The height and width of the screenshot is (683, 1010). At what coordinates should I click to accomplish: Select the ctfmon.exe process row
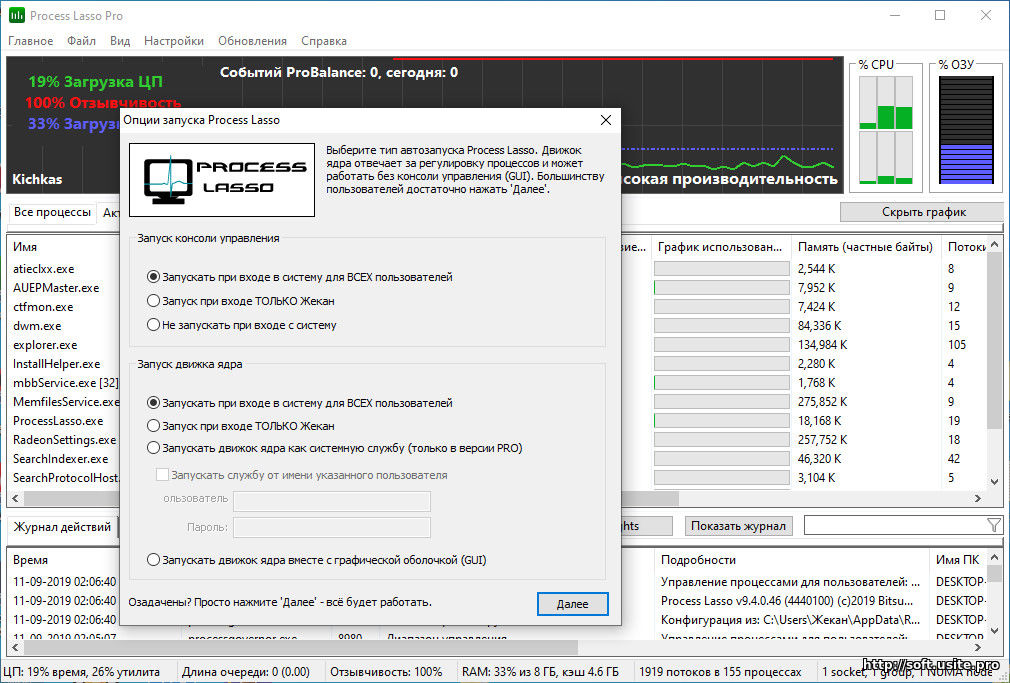[x=43, y=307]
